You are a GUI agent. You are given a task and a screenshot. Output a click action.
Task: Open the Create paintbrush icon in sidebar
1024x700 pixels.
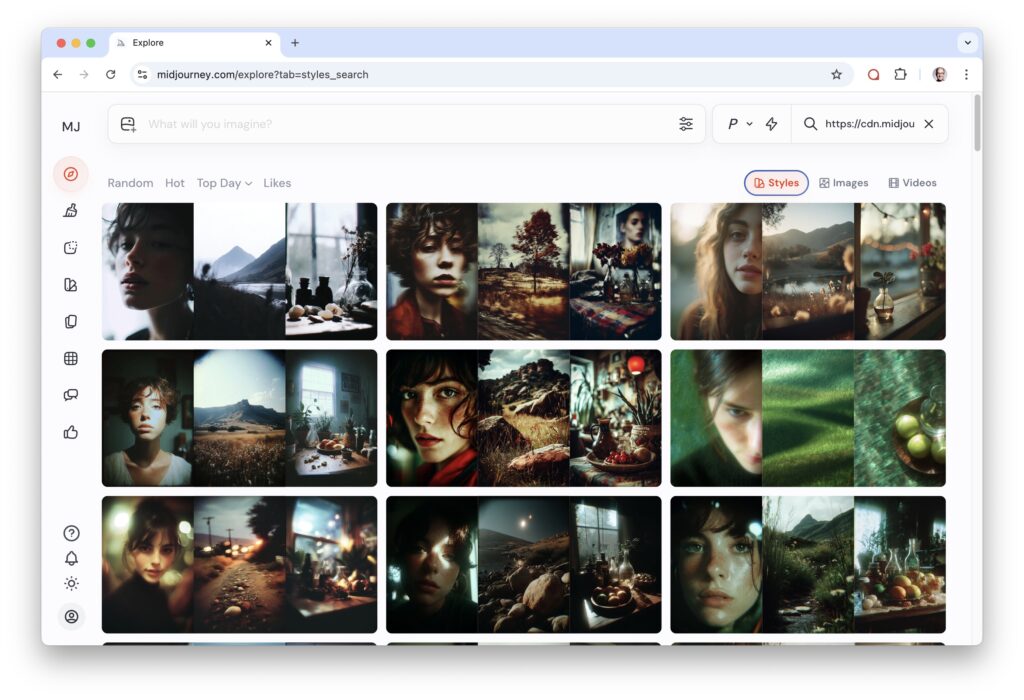coord(70,210)
